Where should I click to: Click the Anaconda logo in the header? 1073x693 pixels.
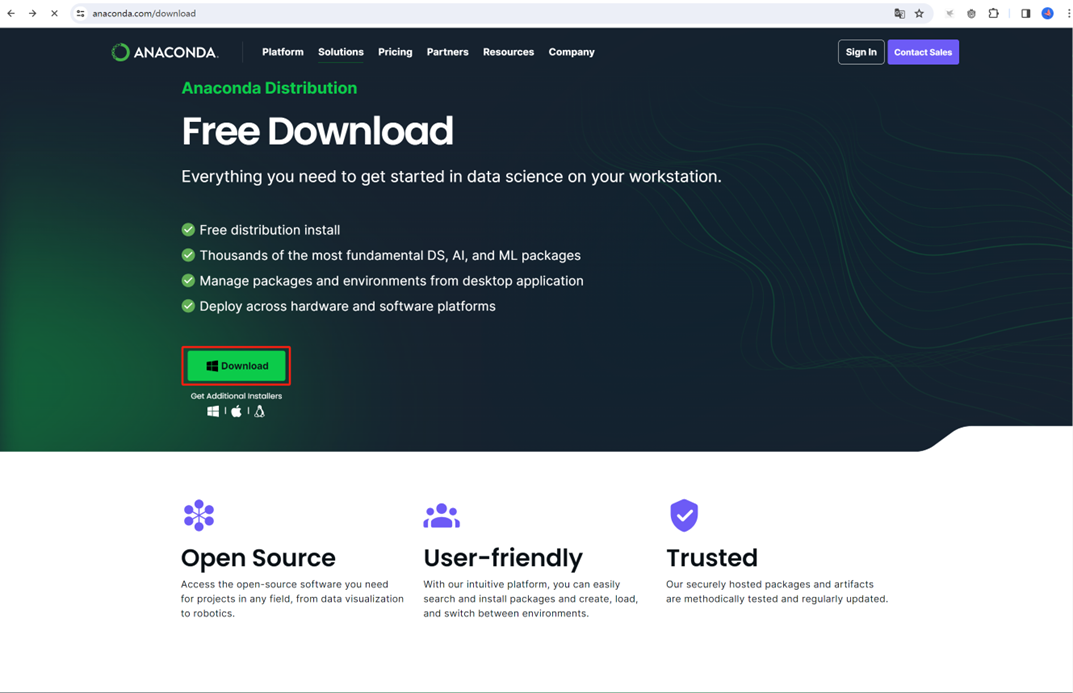click(x=165, y=52)
